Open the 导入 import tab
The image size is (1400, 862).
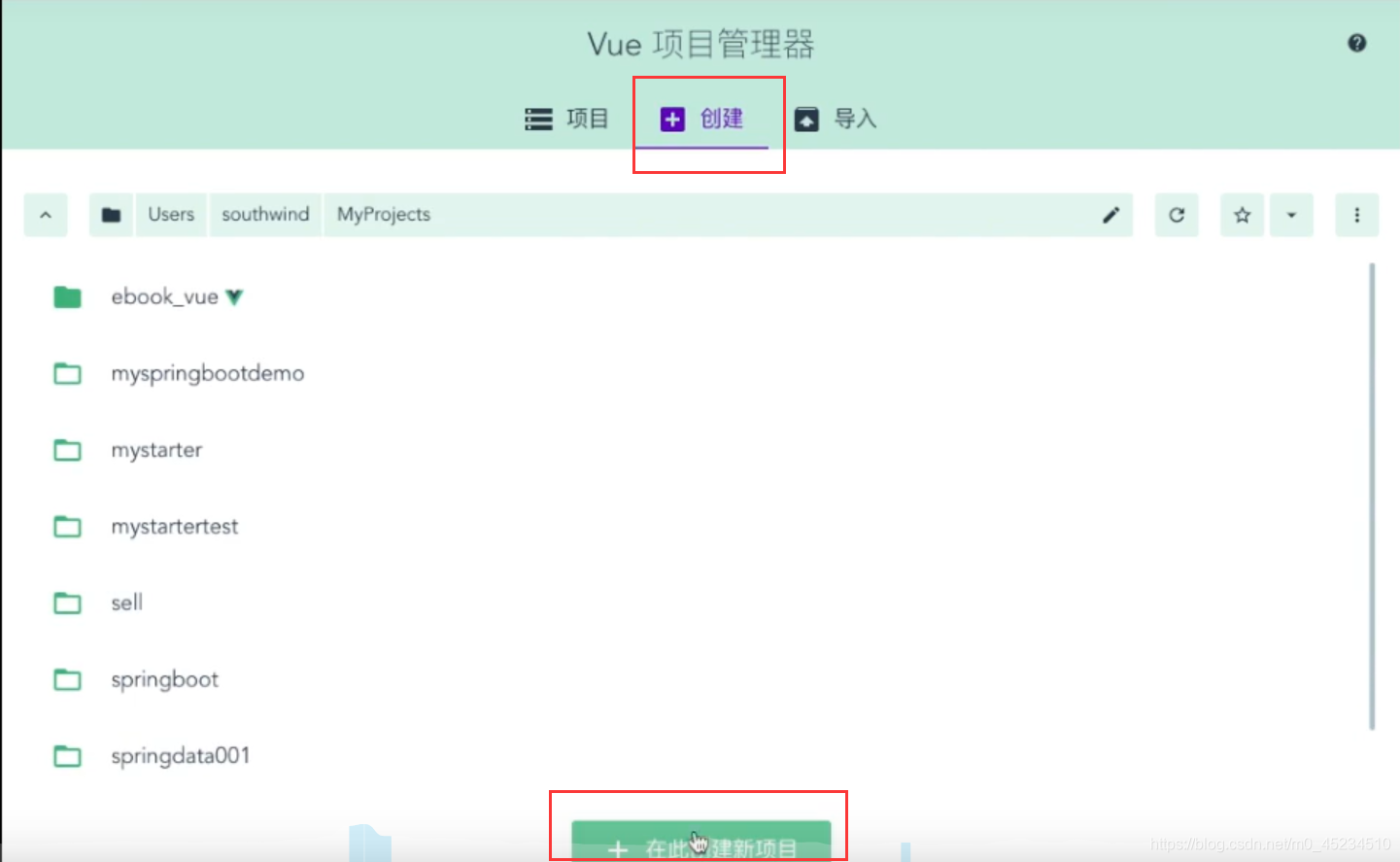[x=836, y=119]
